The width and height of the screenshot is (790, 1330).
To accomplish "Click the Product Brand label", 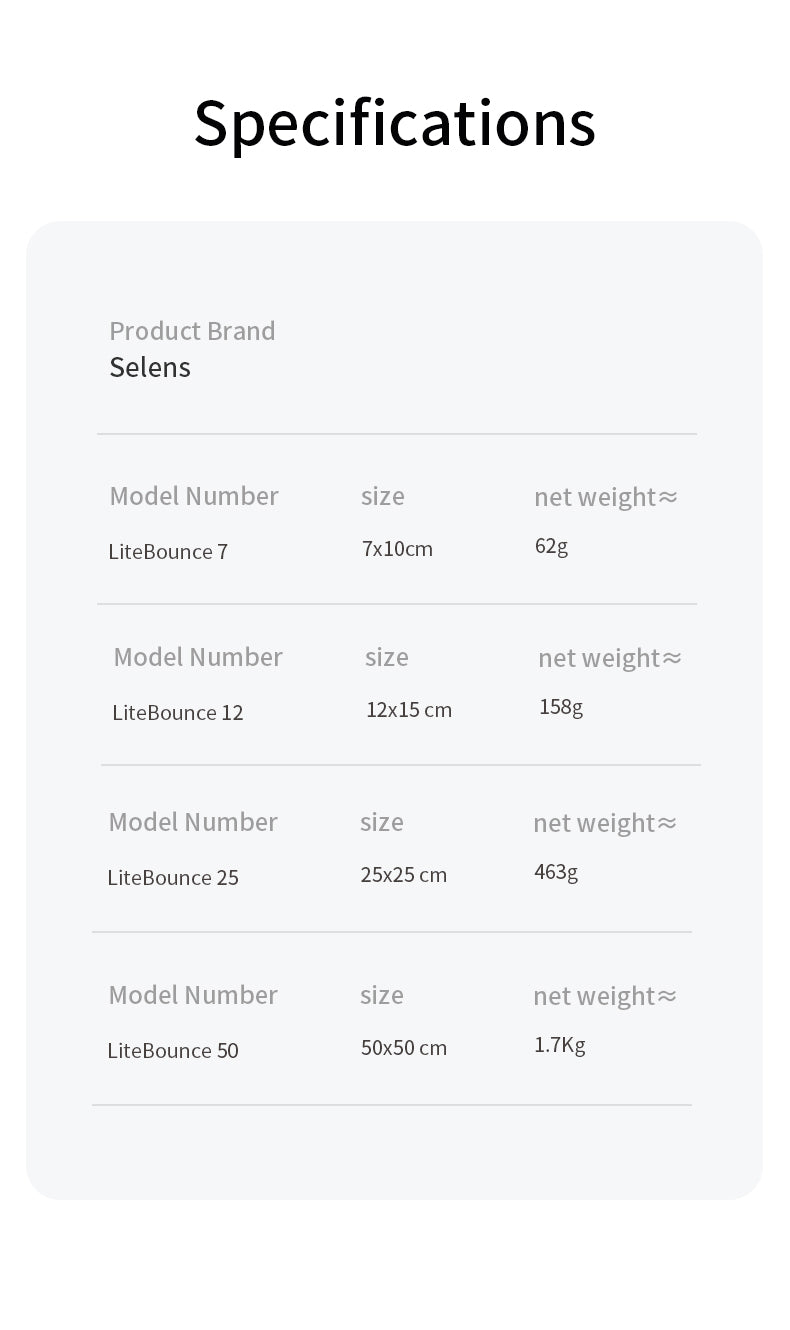I will coord(192,331).
